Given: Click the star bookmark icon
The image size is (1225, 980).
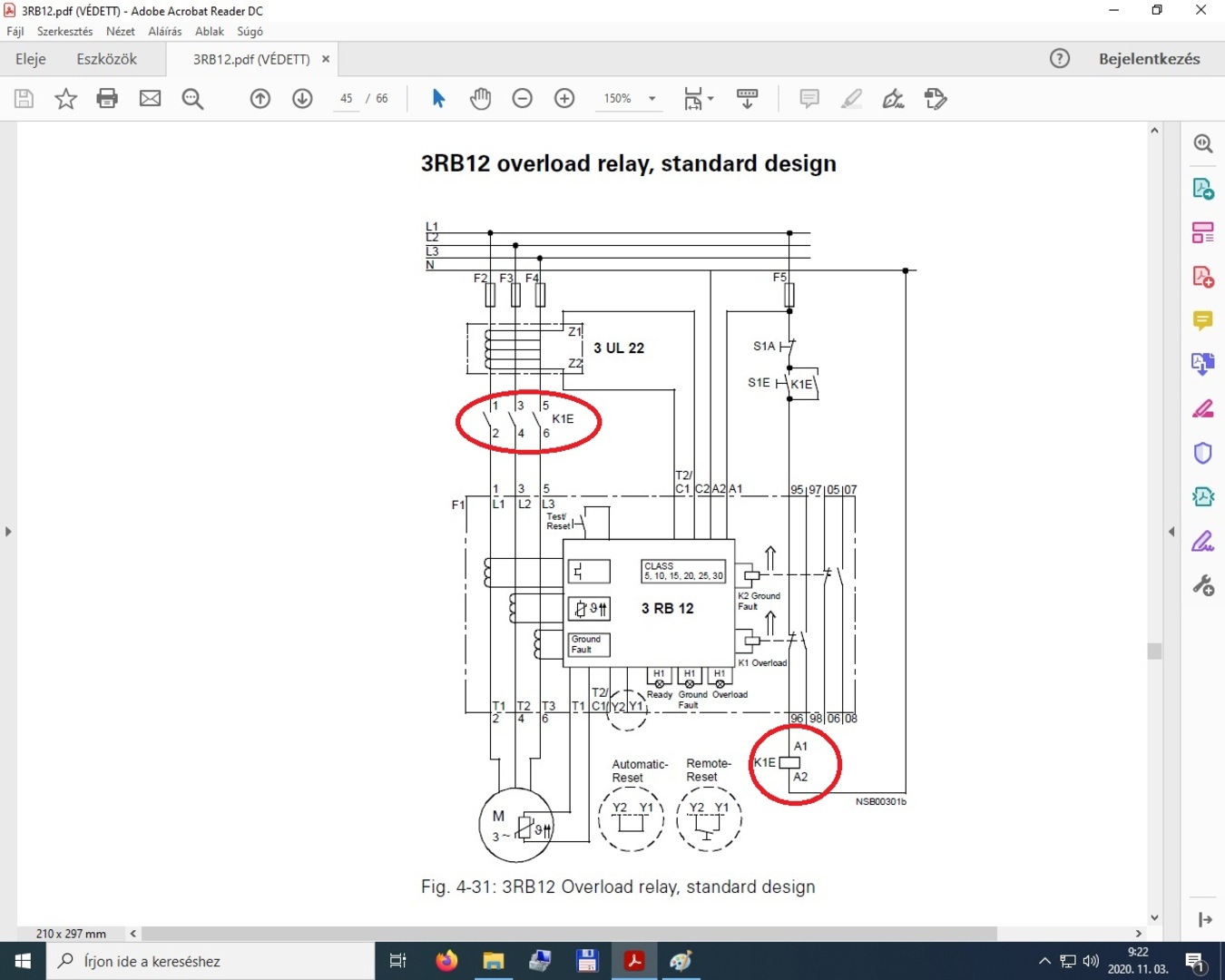Looking at the screenshot, I should pos(65,98).
